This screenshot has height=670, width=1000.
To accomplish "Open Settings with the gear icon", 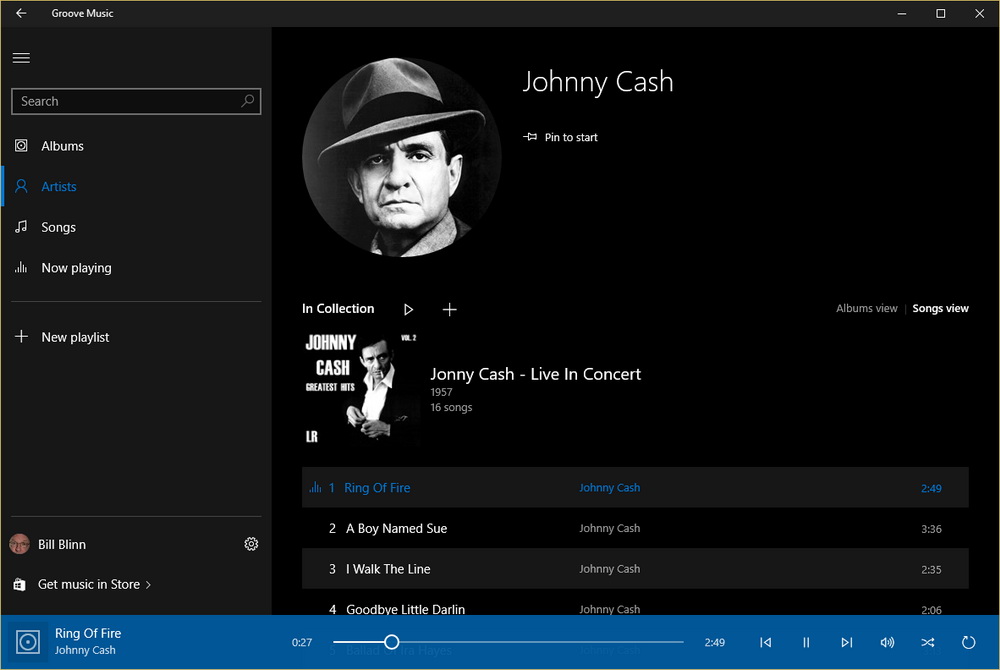I will pyautogui.click(x=251, y=544).
